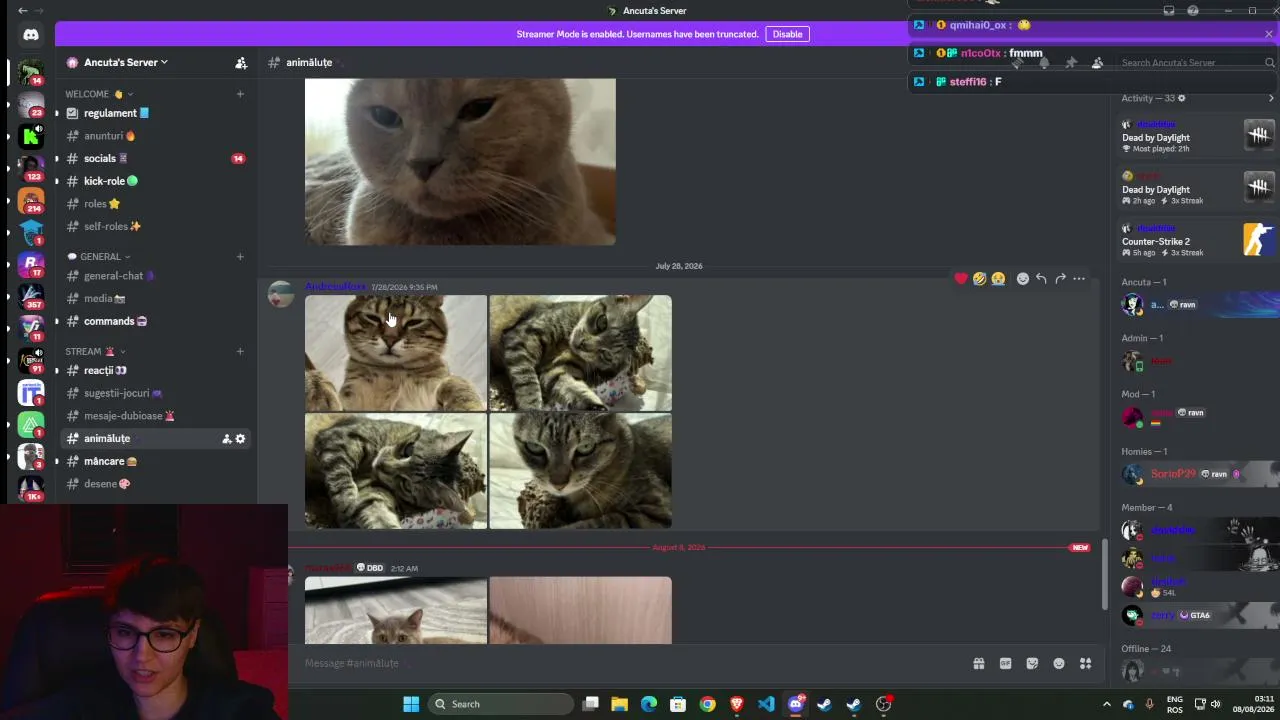1280x720 pixels.
Task: Open more options for the message
Action: coord(1079,279)
